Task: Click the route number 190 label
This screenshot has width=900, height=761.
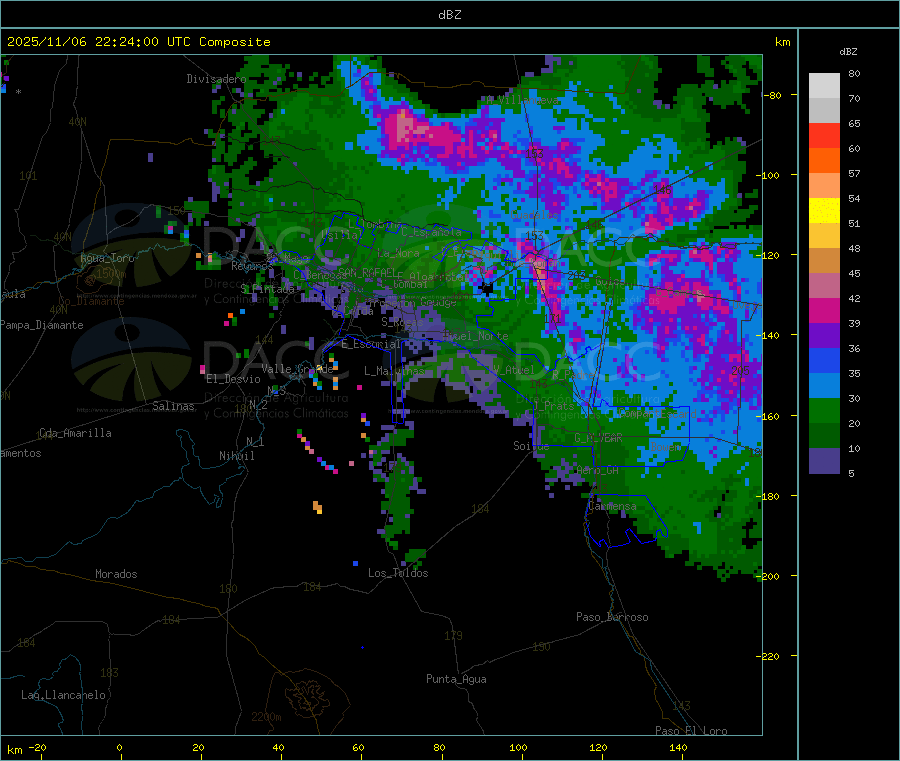Action: coord(541,647)
